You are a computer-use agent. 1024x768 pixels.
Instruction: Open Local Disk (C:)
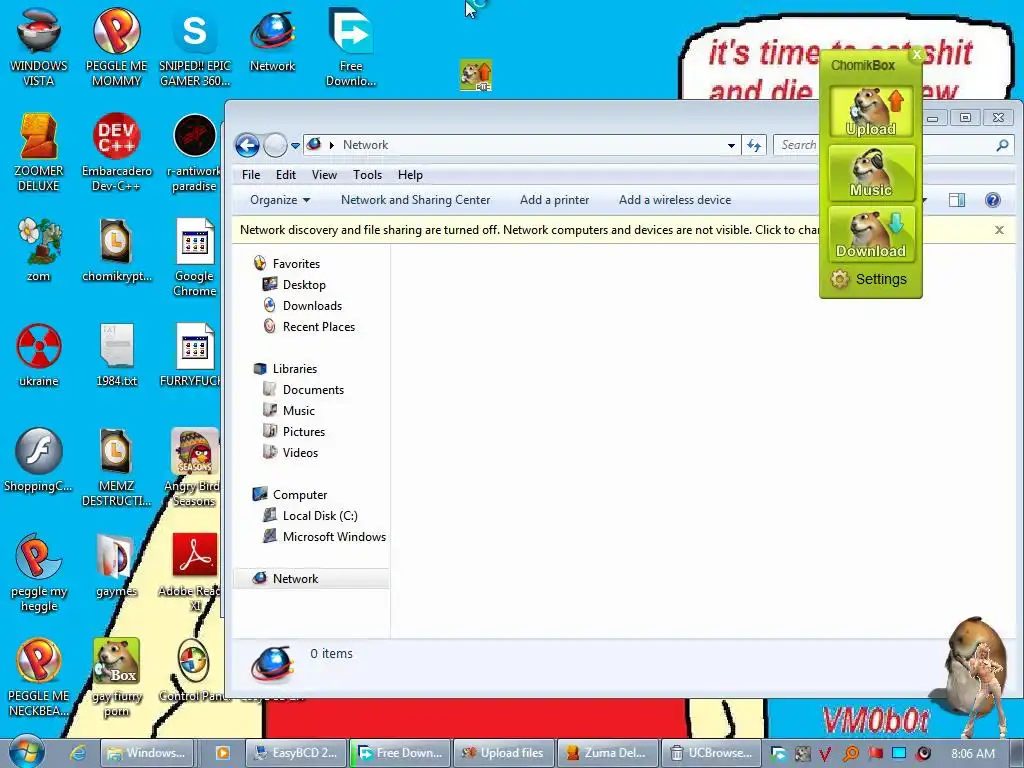320,516
